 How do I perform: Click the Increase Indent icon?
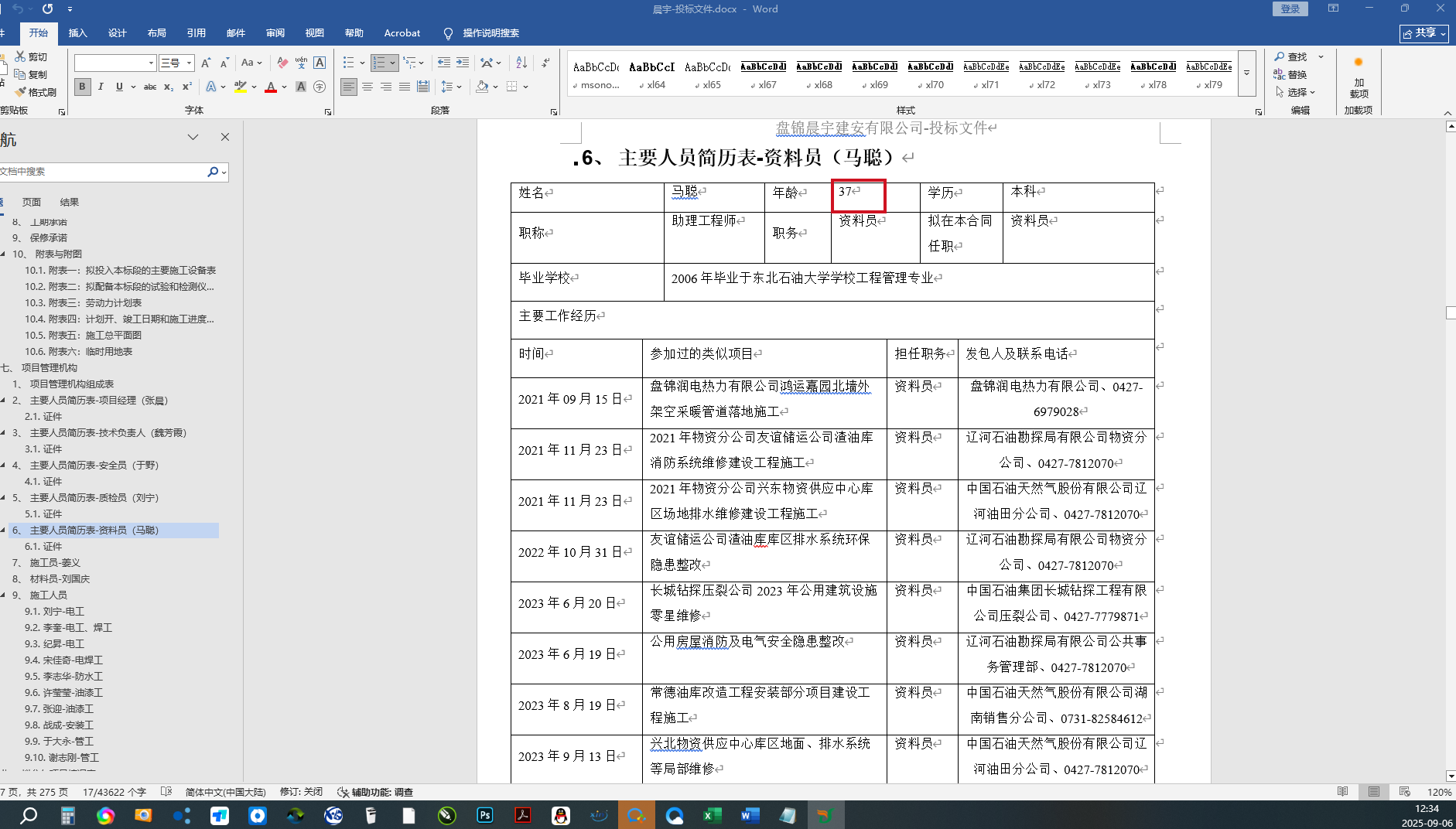coord(463,63)
